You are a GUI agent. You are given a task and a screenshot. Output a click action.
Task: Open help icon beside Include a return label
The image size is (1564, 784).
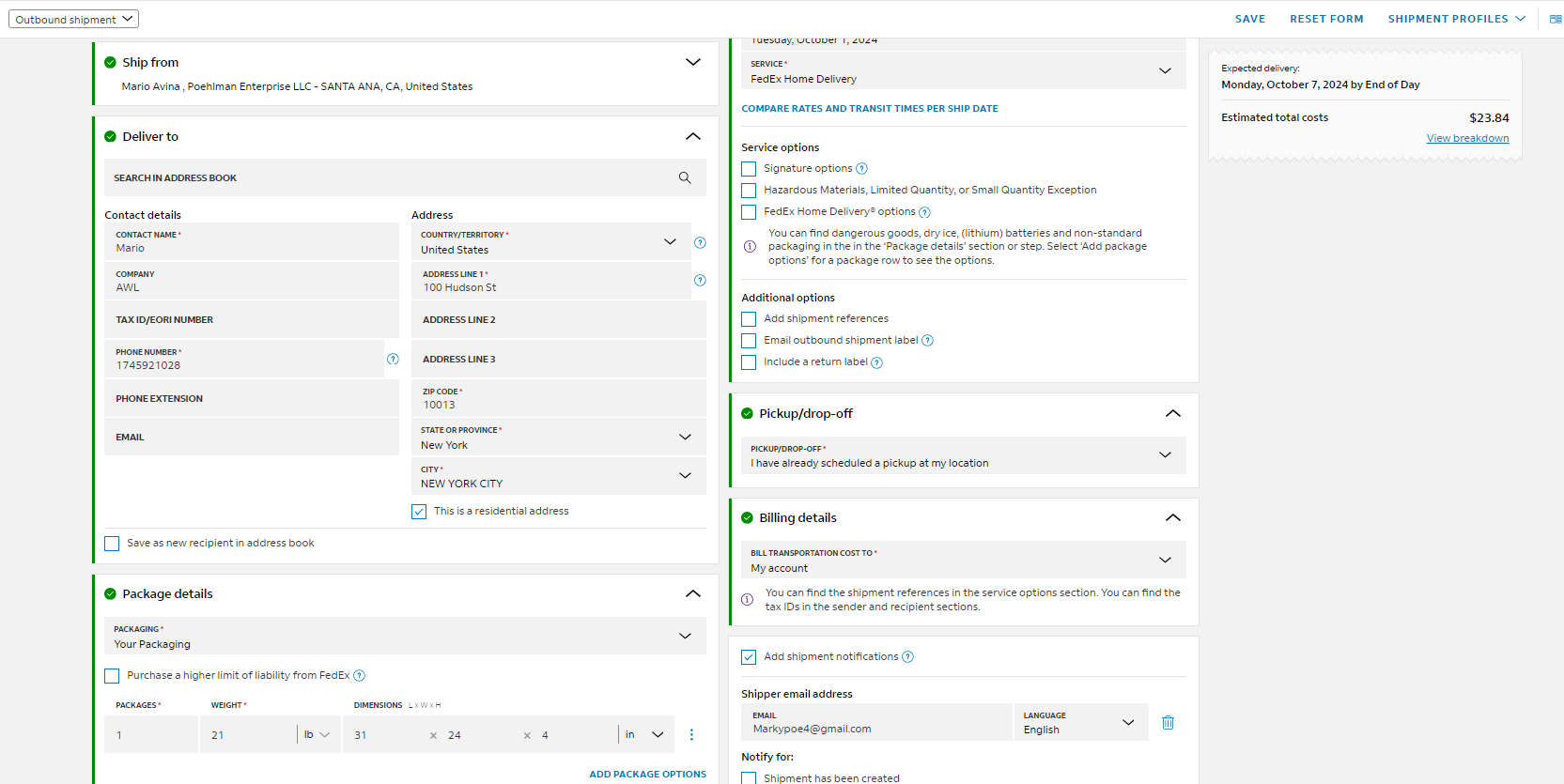click(x=876, y=362)
